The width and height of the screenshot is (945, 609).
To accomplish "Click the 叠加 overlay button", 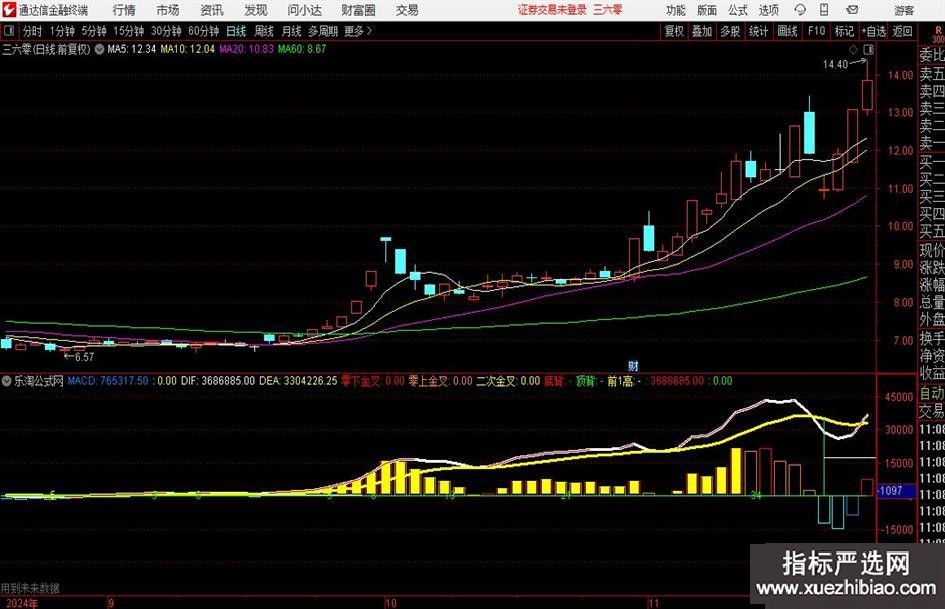I will click(x=702, y=31).
